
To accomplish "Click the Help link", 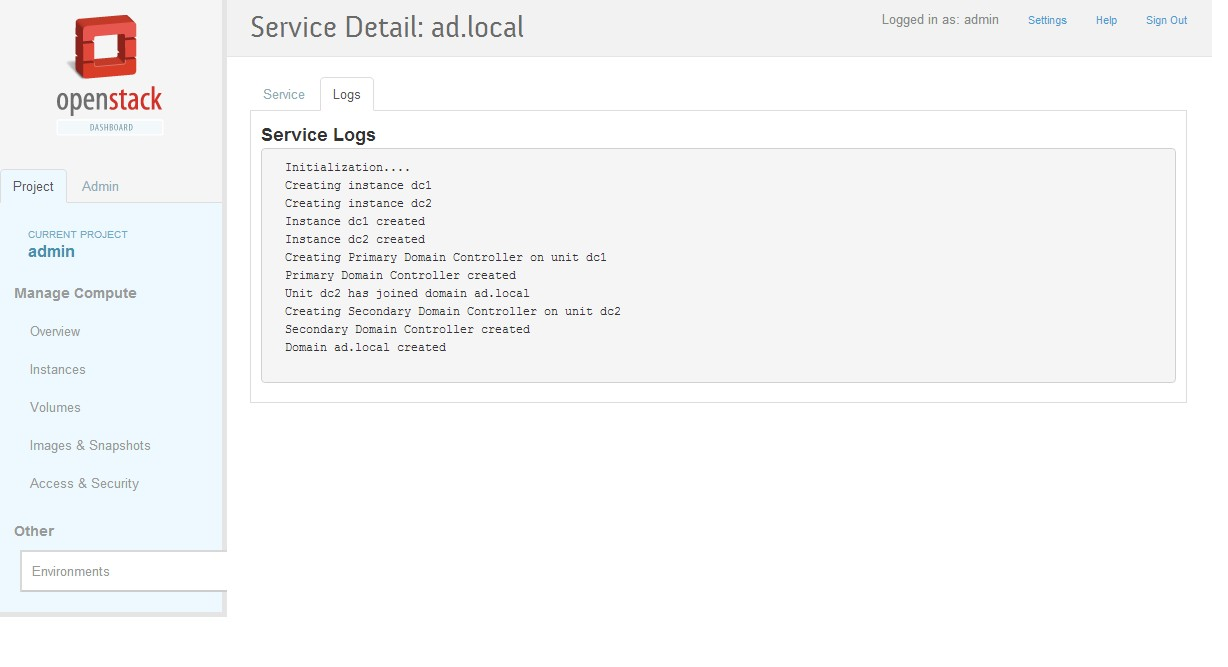I will coord(1106,21).
